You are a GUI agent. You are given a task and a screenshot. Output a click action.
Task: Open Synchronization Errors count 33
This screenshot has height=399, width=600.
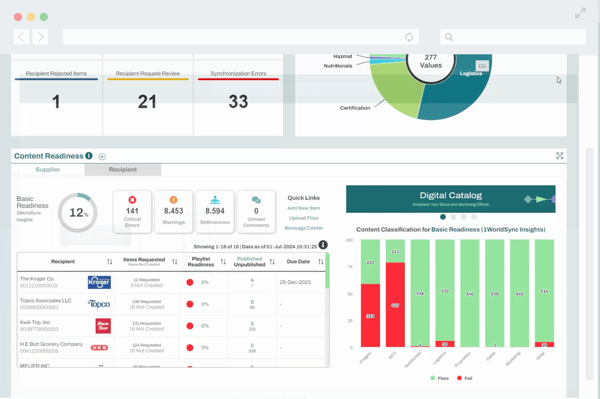click(x=238, y=101)
